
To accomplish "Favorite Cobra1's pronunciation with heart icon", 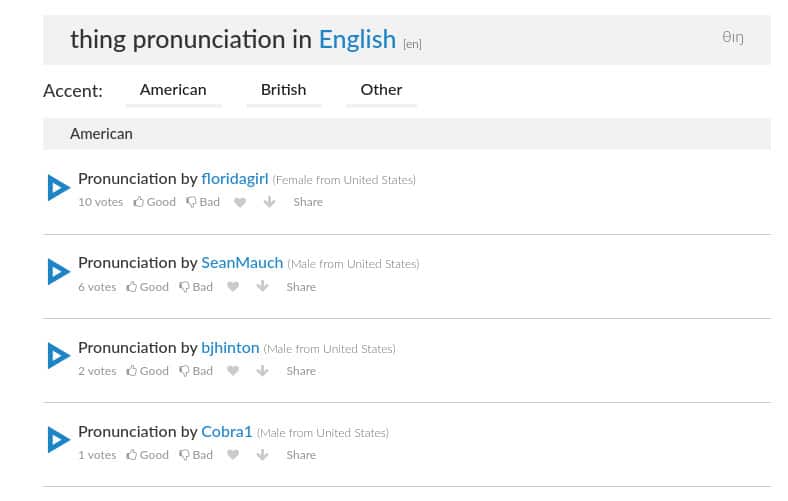I will 233,455.
